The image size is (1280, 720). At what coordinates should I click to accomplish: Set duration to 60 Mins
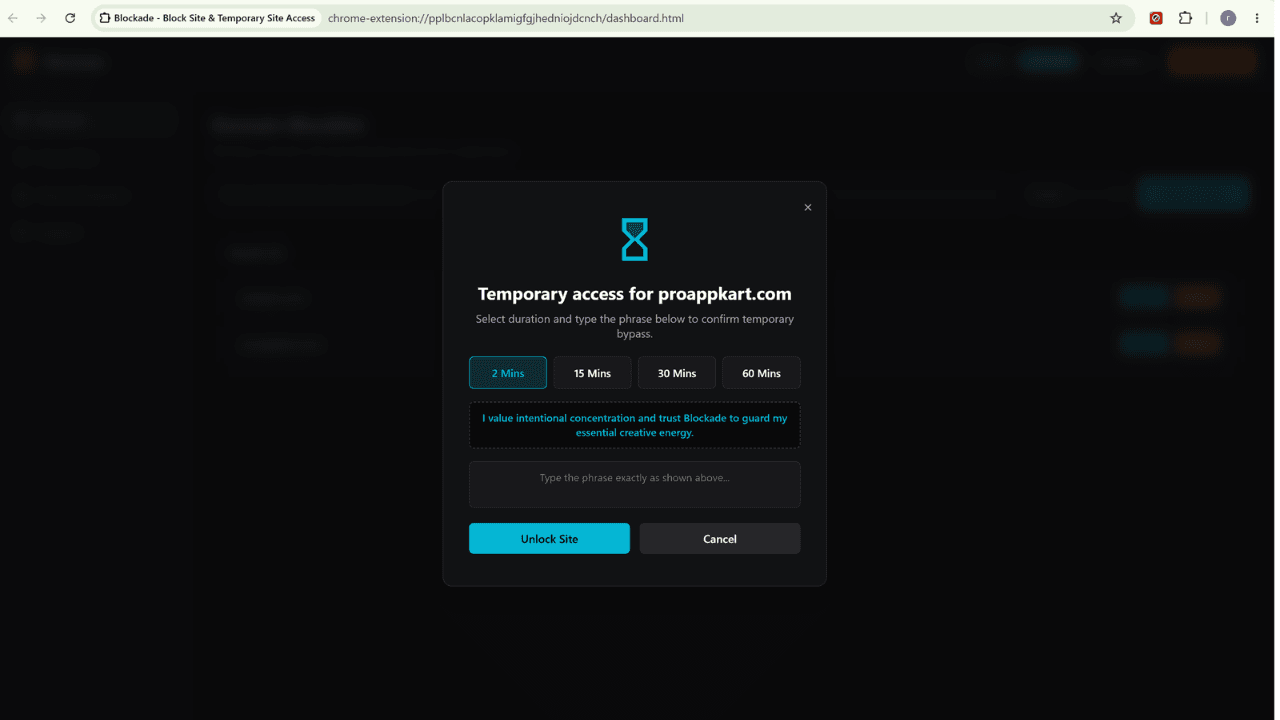click(x=761, y=373)
